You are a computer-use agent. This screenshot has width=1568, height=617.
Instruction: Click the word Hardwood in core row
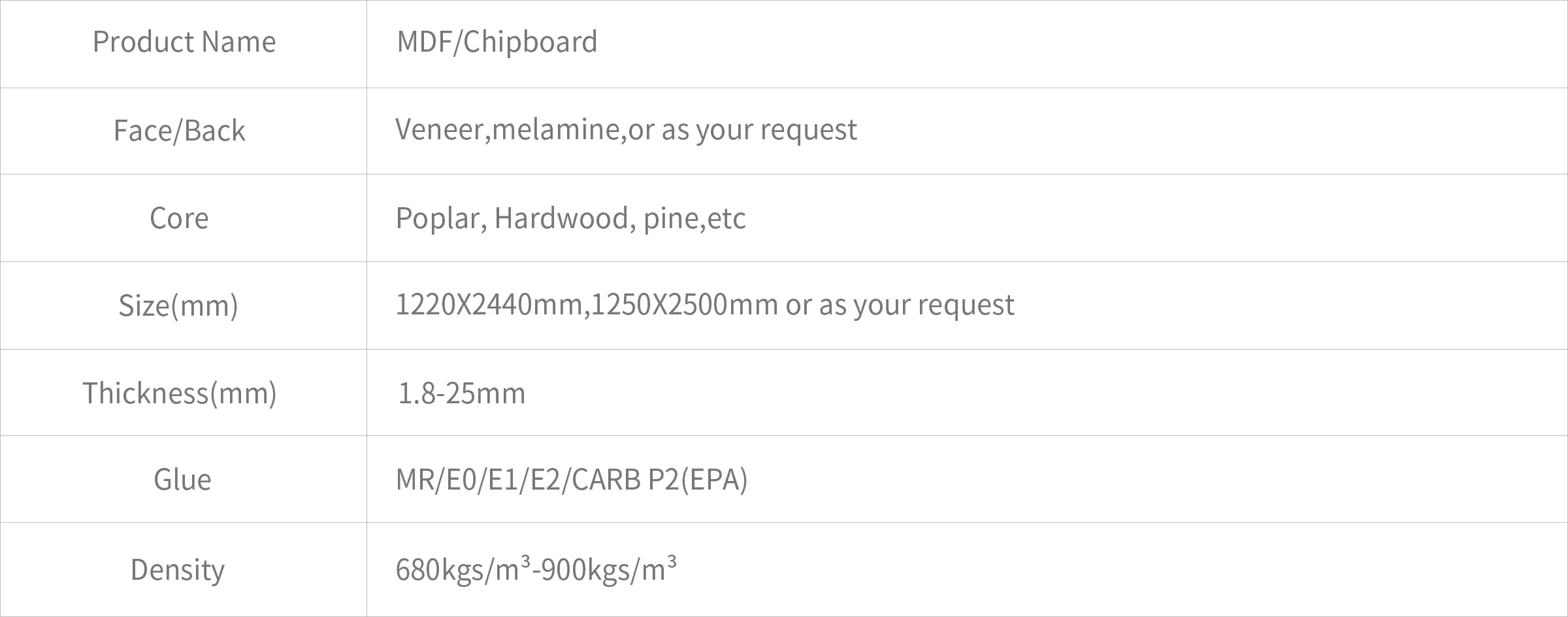[562, 218]
